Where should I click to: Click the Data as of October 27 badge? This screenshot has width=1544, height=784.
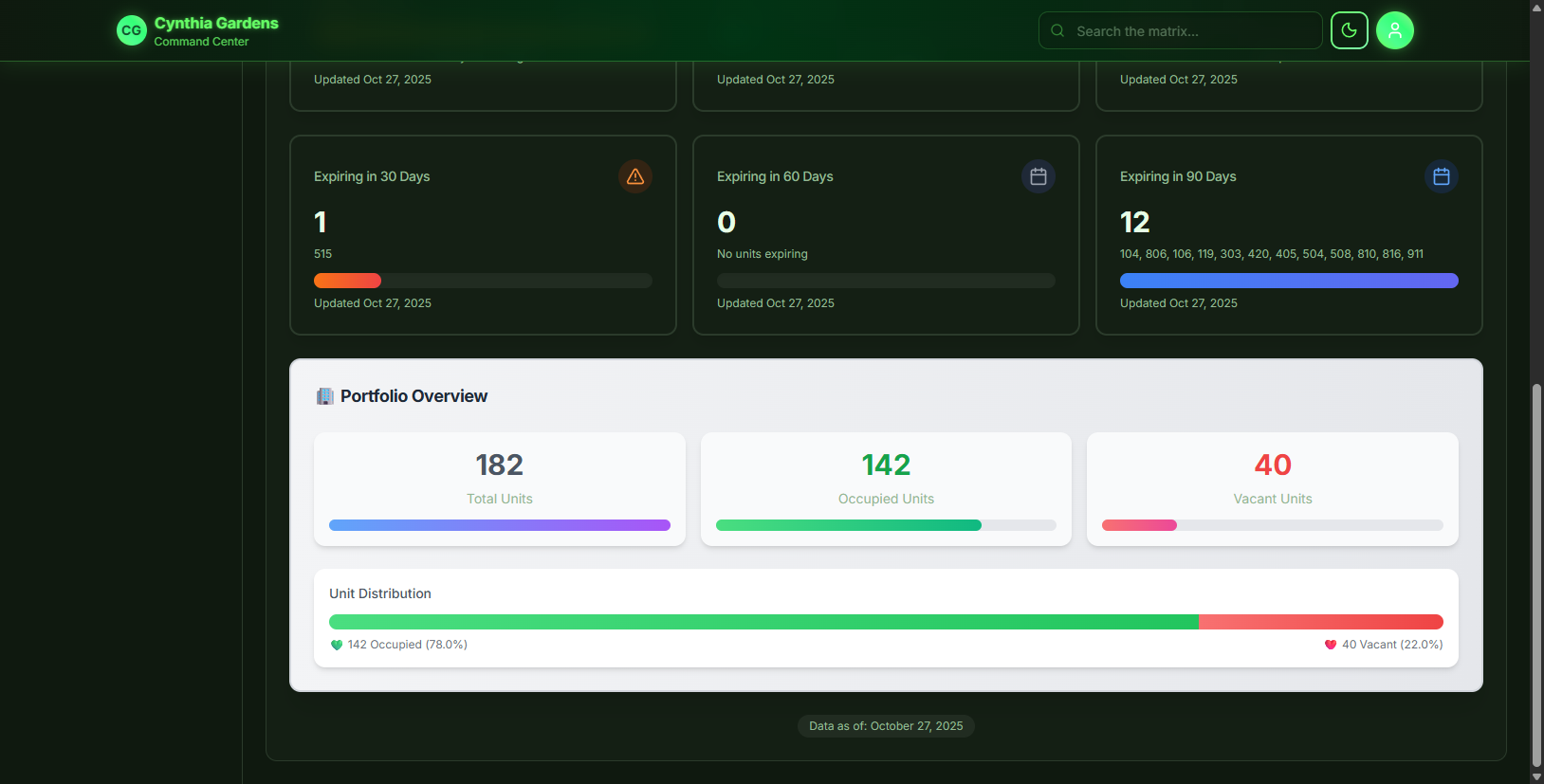pyautogui.click(x=886, y=726)
